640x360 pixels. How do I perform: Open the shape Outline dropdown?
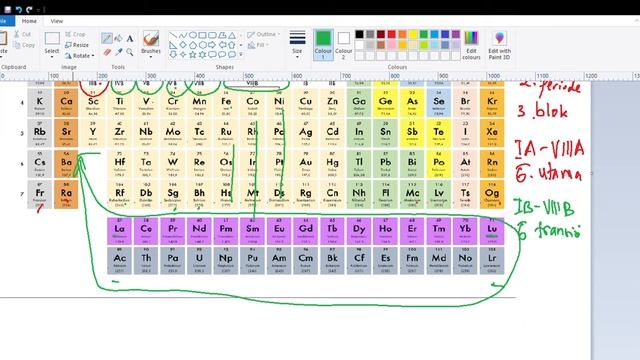(x=264, y=35)
